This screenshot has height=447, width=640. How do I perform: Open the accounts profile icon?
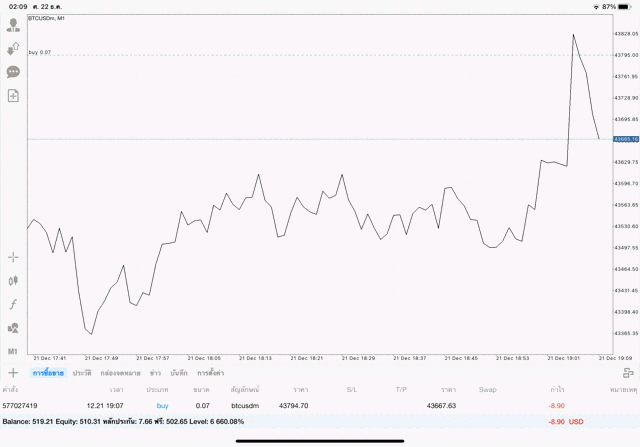14,25
